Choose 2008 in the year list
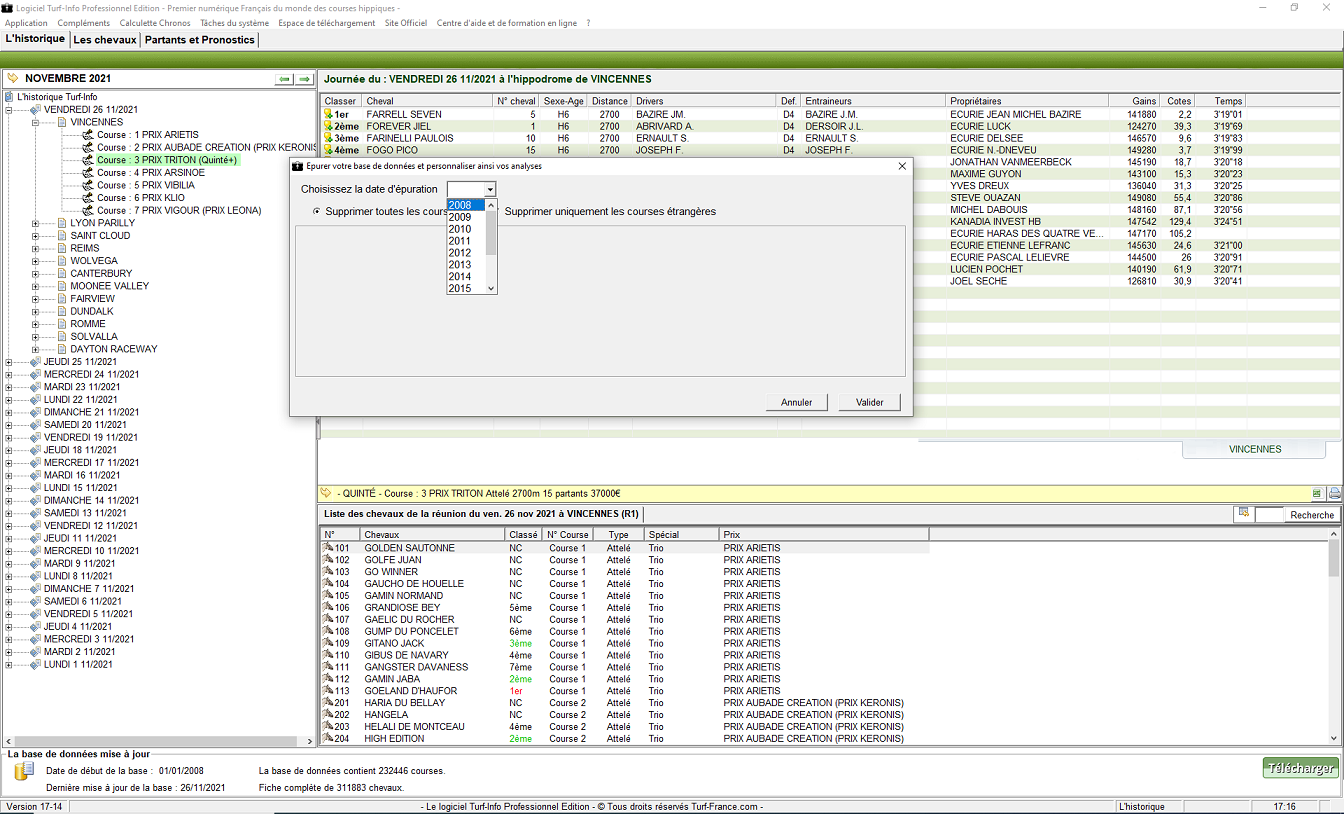This screenshot has height=814, width=1344. [x=466, y=205]
